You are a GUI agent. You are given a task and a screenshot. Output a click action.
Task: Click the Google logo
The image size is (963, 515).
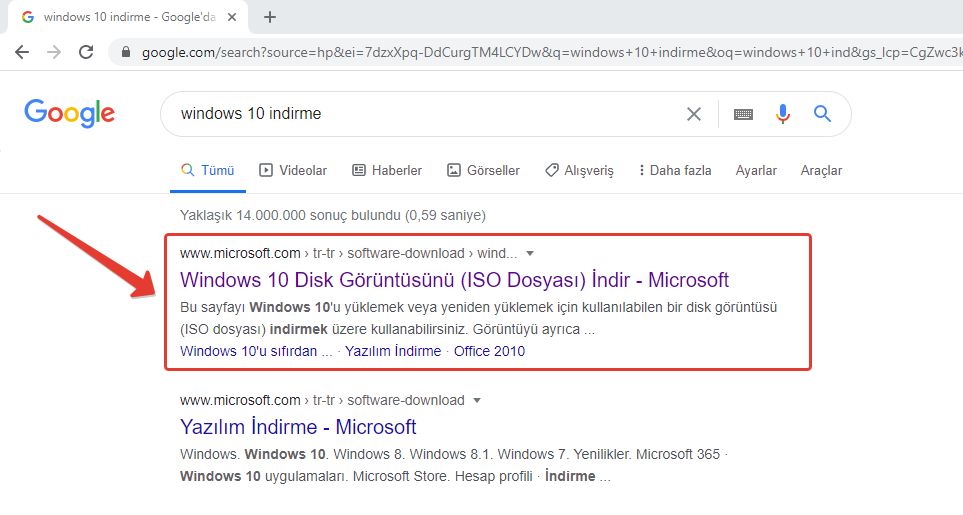pos(69,113)
